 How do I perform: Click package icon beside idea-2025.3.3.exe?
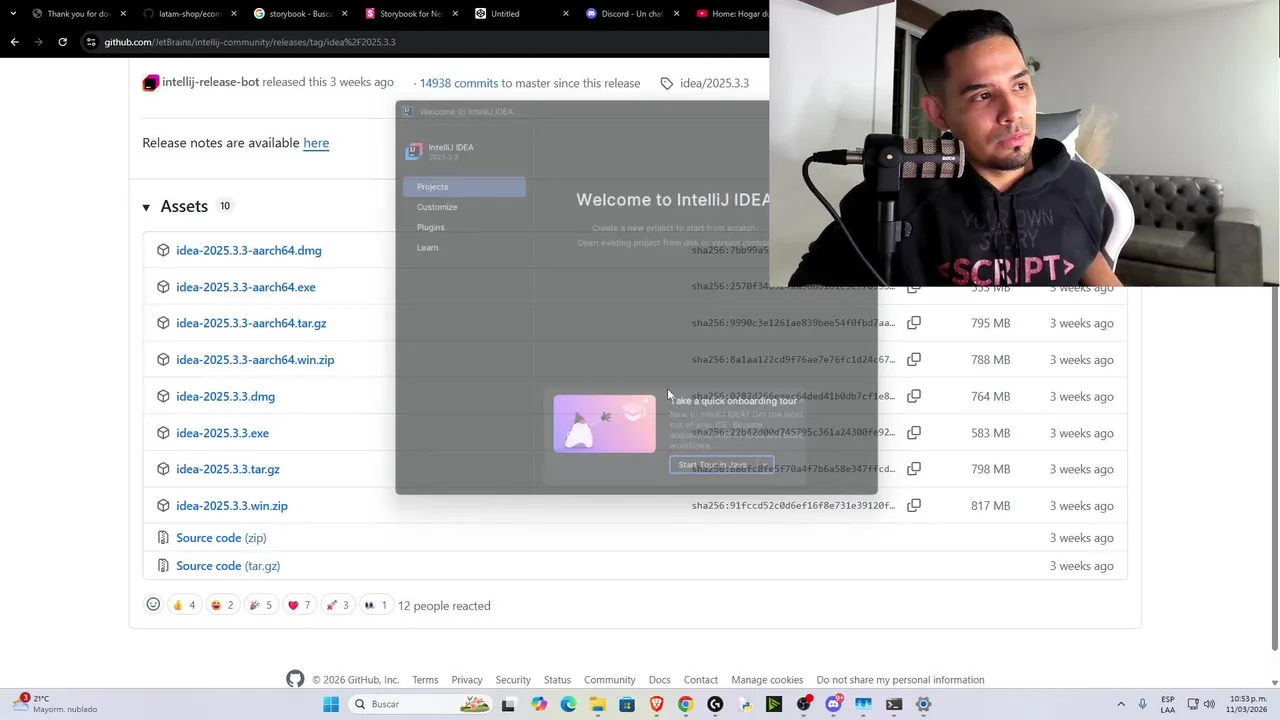pyautogui.click(x=163, y=433)
